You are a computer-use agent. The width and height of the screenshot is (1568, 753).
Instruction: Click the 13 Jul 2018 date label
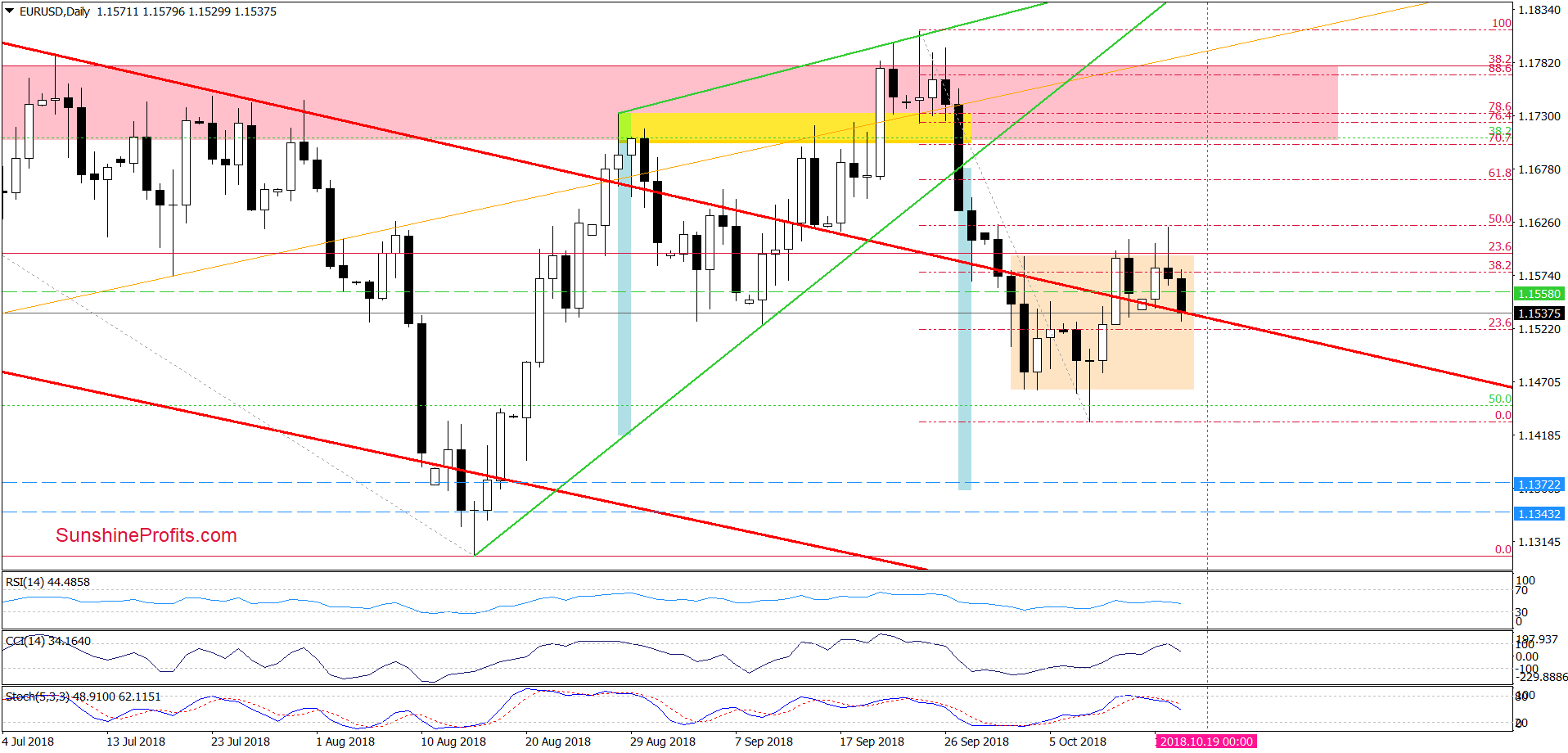136,742
